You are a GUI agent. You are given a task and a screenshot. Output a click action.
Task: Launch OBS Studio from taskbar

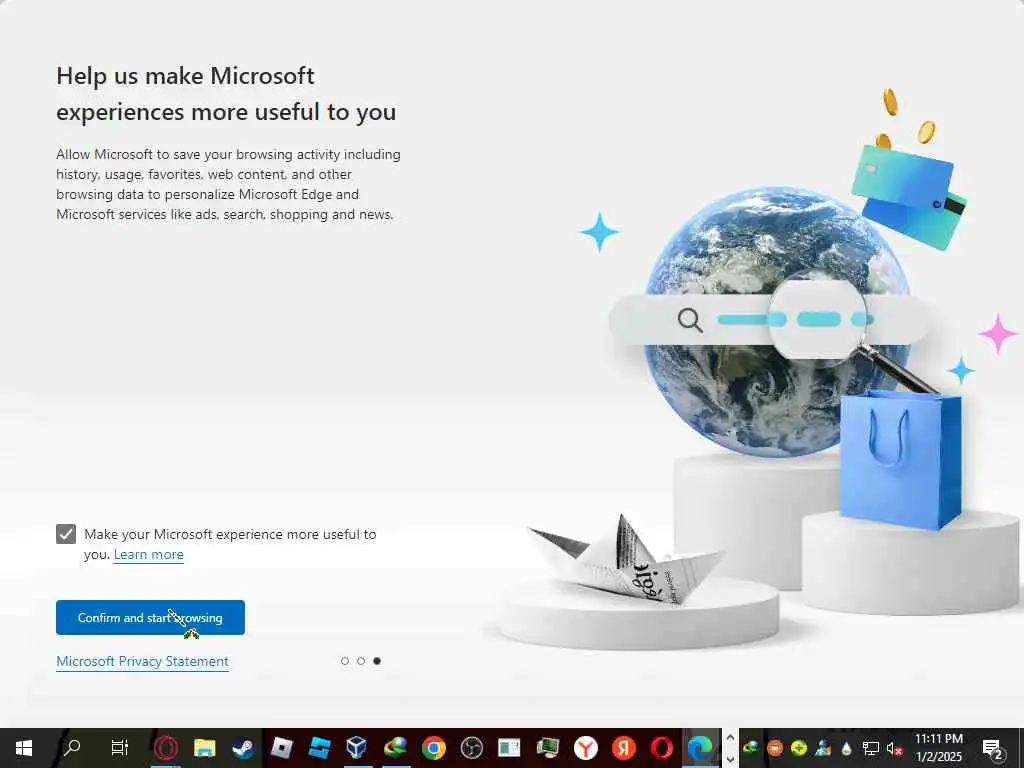coord(472,747)
